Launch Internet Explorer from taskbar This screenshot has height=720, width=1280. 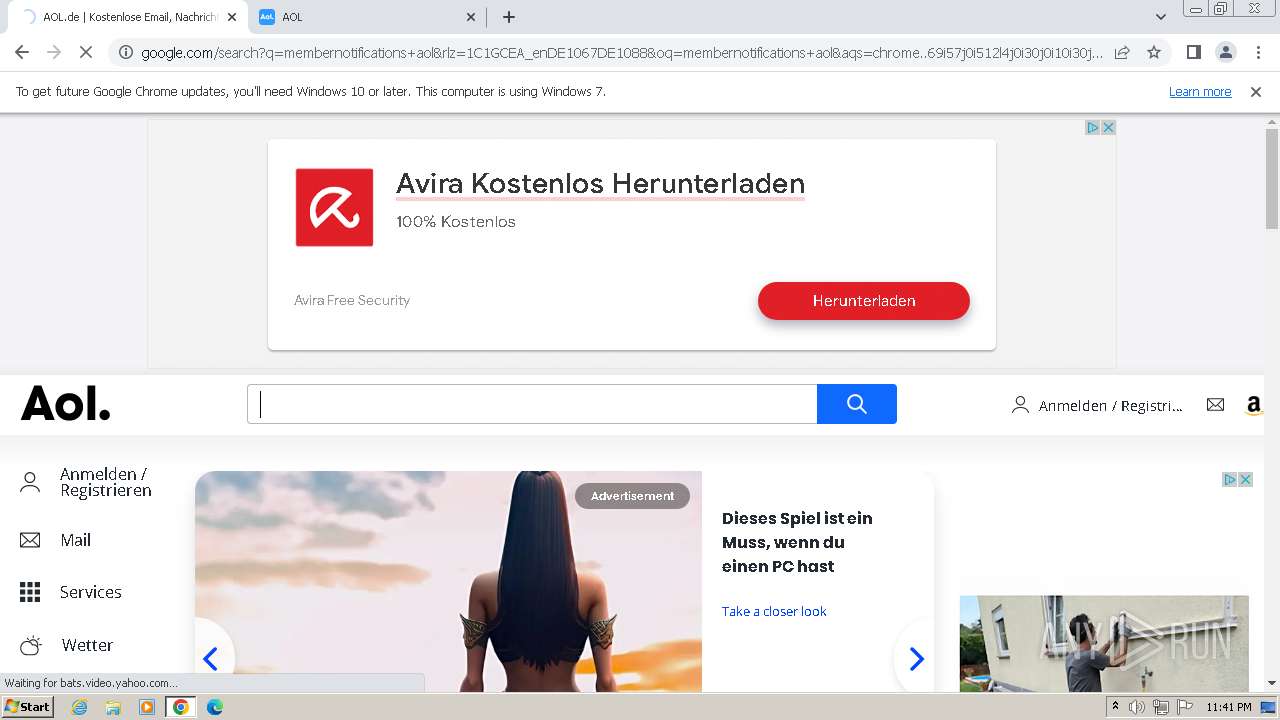tap(79, 707)
